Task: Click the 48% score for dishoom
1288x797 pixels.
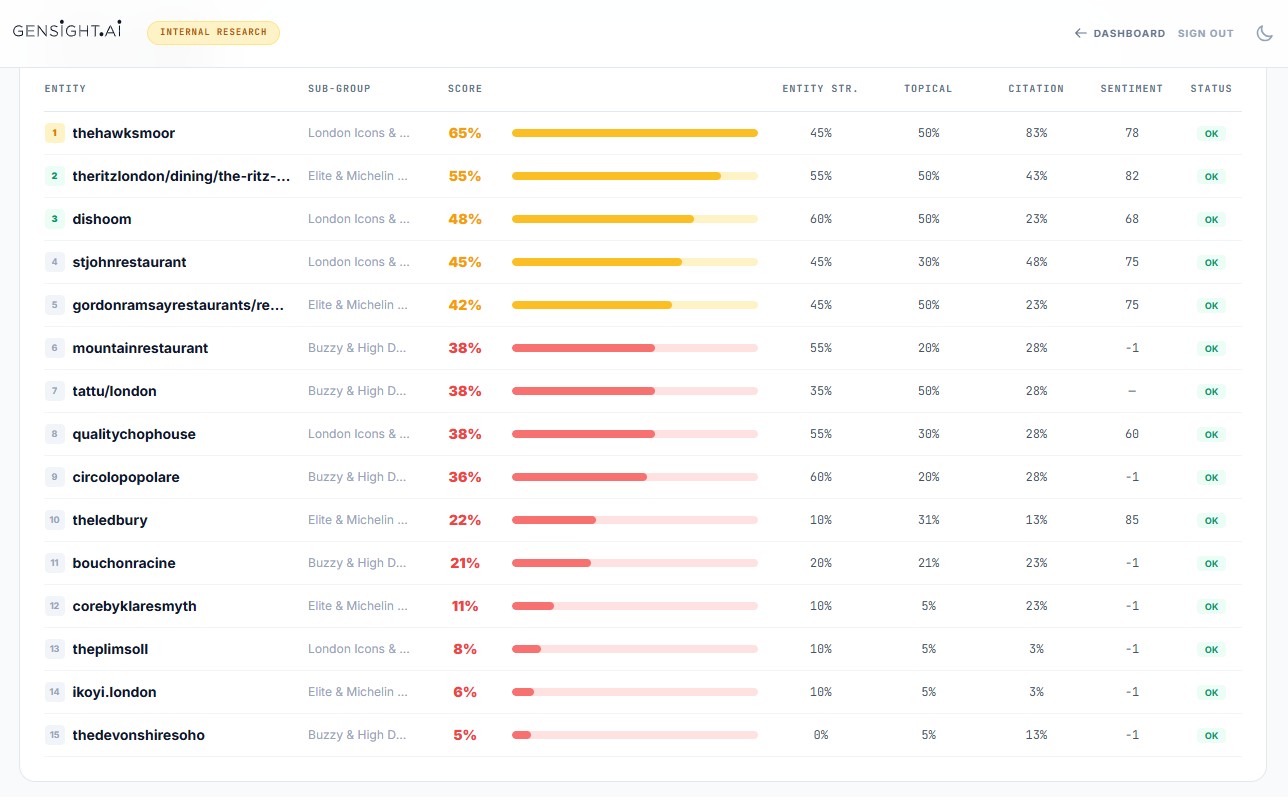Action: point(465,219)
